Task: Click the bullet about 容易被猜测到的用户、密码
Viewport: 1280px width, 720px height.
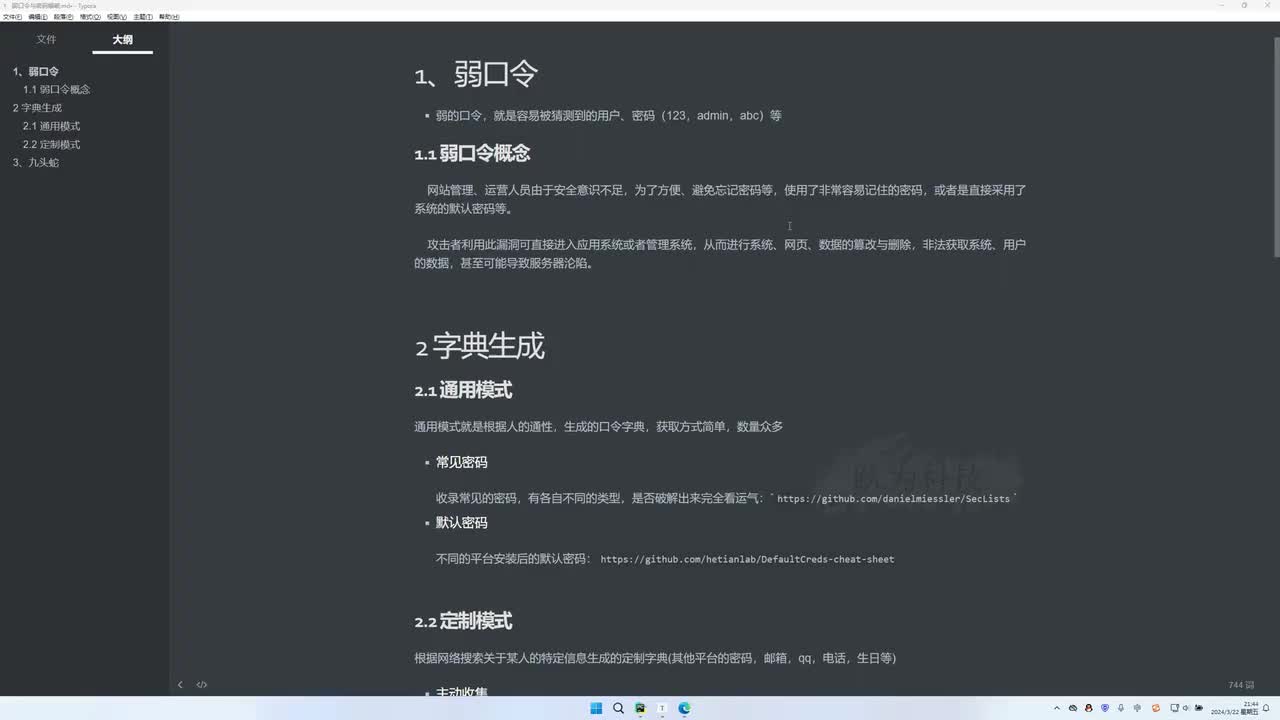Action: [608, 116]
